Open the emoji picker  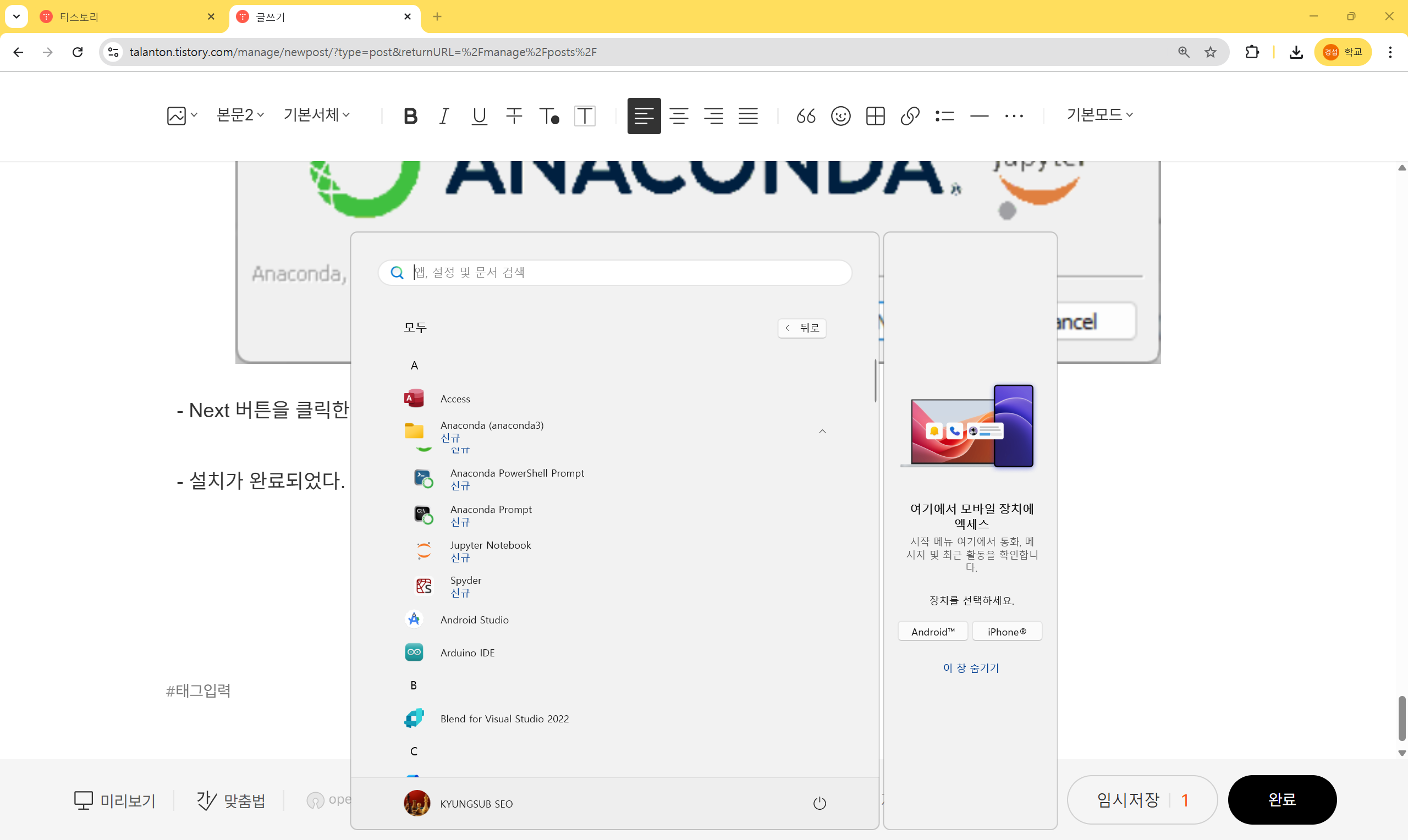[841, 116]
